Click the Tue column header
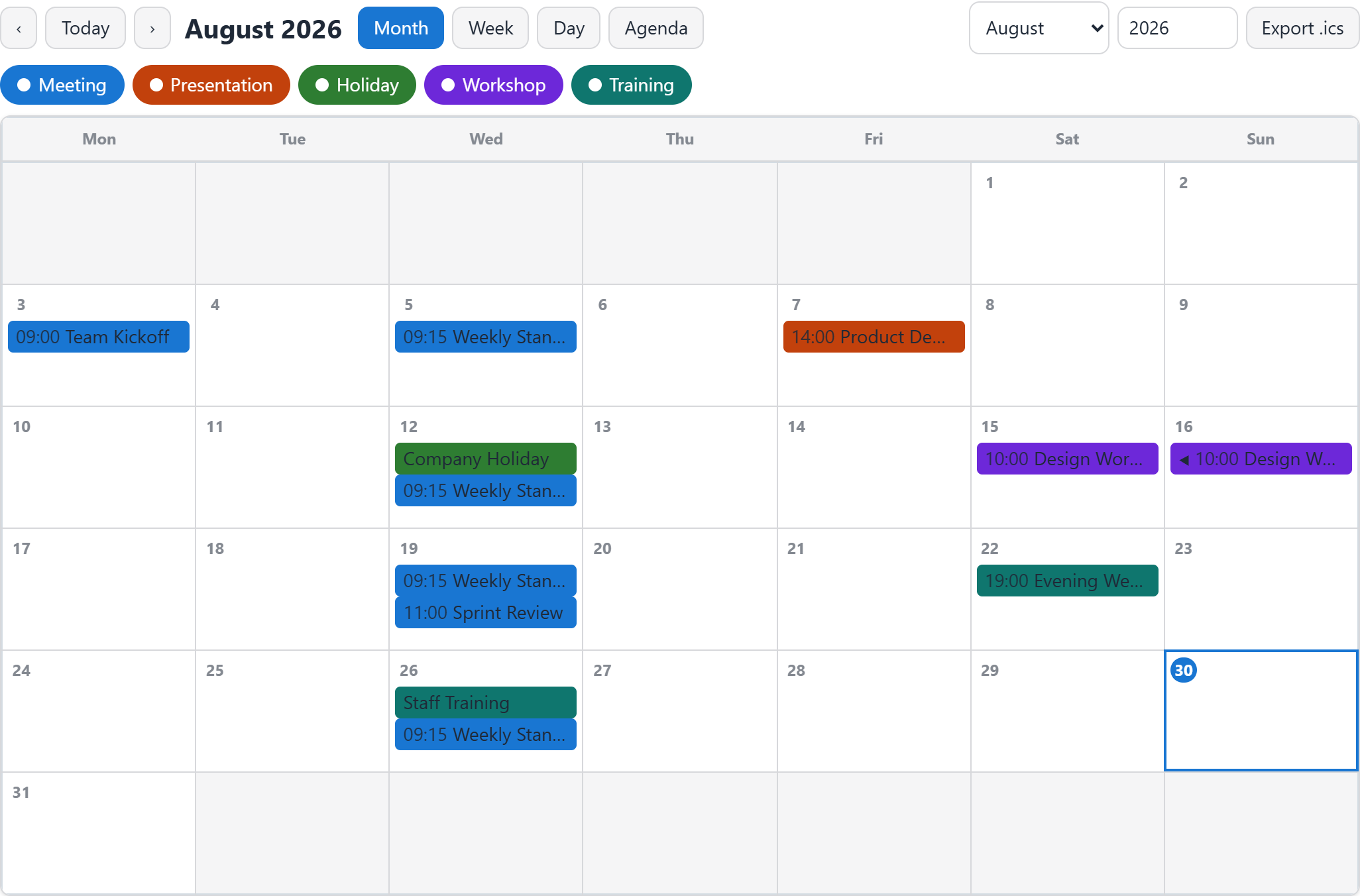1360x896 pixels. point(293,139)
